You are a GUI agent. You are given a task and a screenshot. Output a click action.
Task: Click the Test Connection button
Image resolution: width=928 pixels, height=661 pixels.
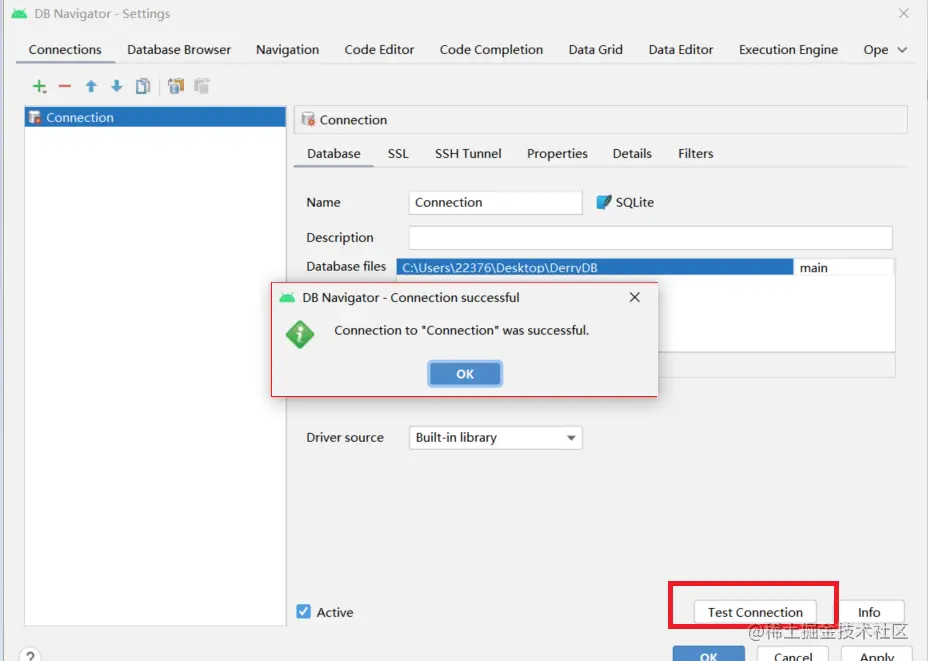tap(755, 612)
